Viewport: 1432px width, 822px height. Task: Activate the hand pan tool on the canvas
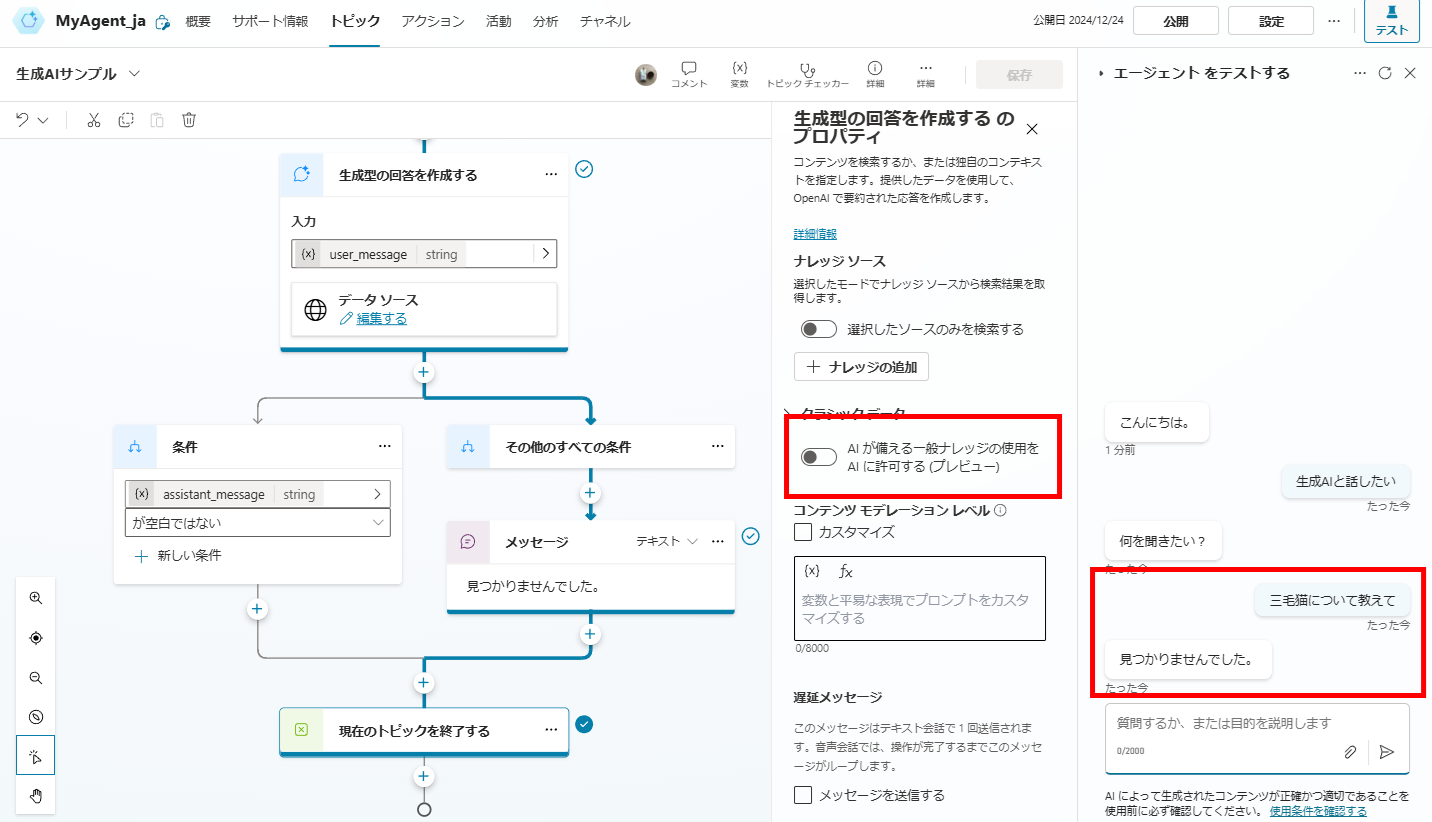[x=35, y=796]
